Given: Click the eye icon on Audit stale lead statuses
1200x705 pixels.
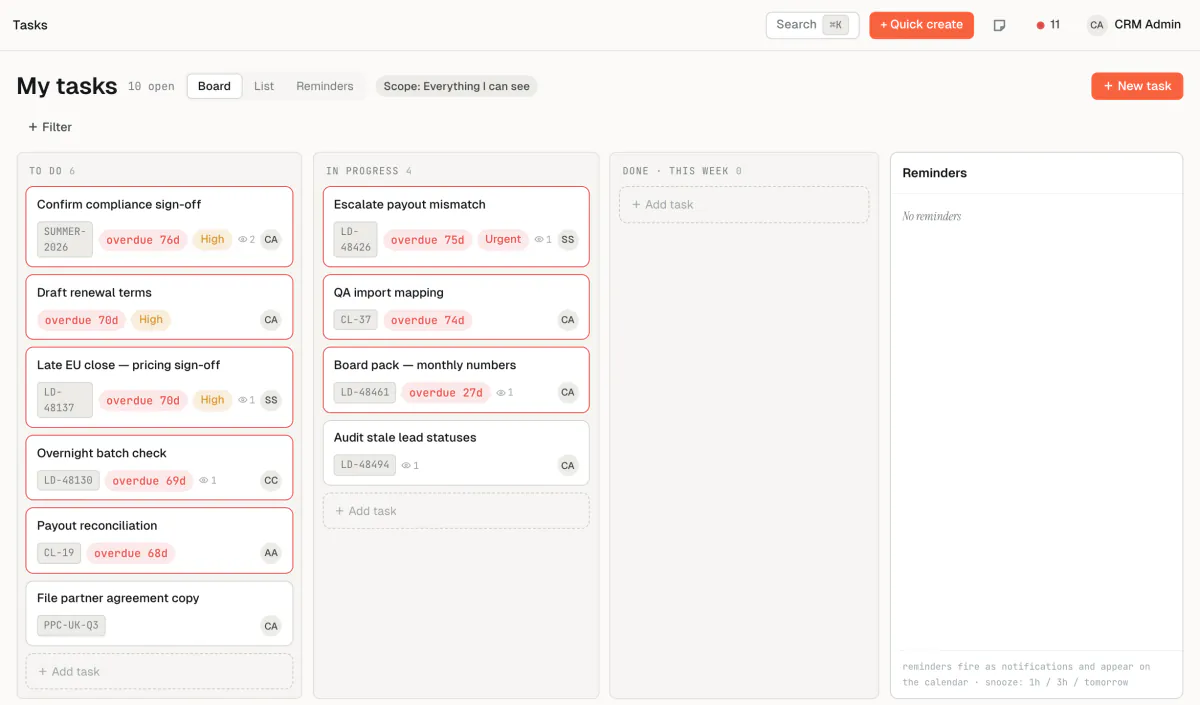Looking at the screenshot, I should (406, 465).
